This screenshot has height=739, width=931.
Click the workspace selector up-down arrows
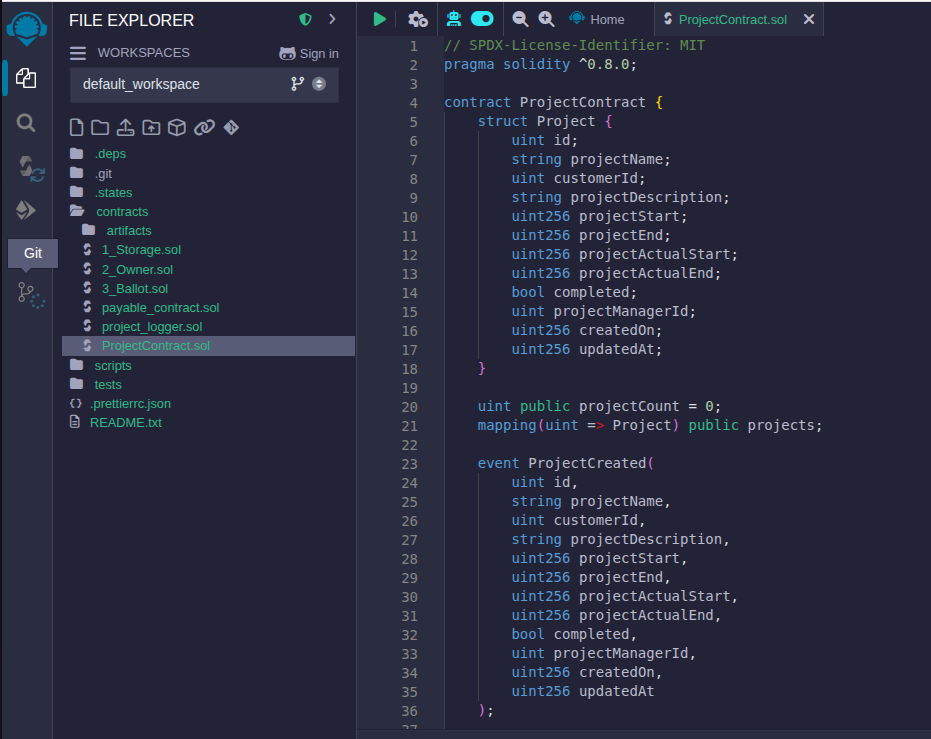coord(319,84)
